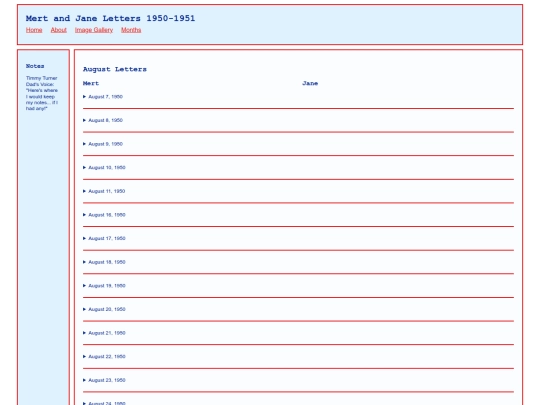Click the Mert column heading
Viewport: 540px width, 405px height.
click(x=91, y=83)
